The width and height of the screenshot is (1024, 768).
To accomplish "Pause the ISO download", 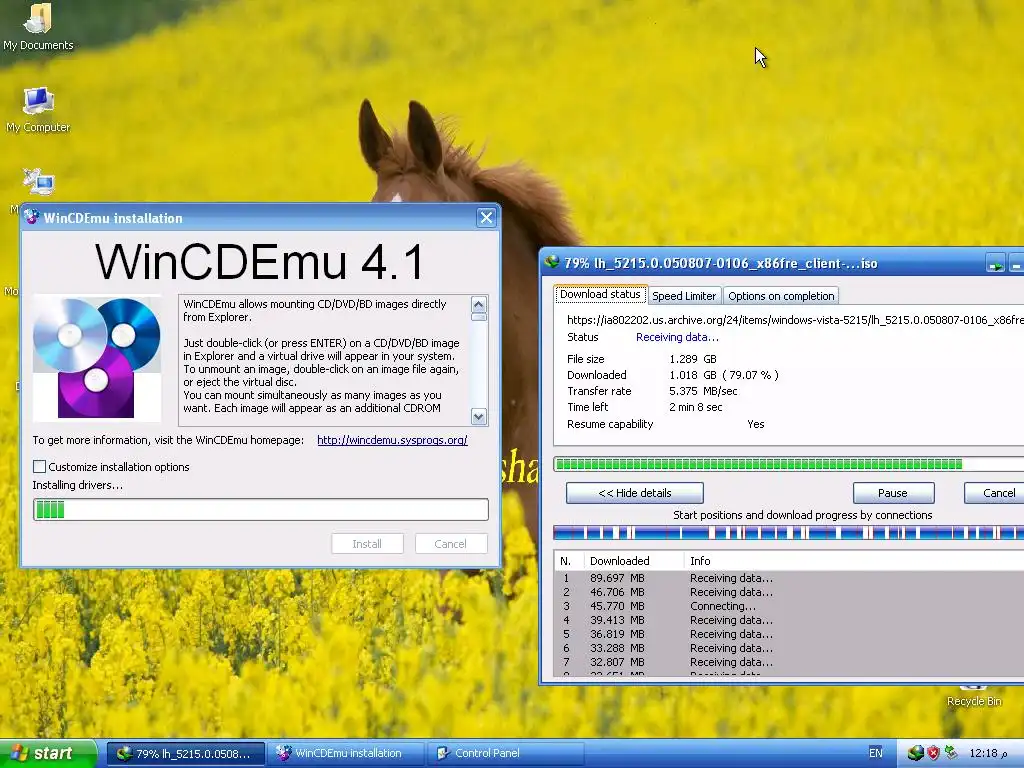I will tap(893, 493).
